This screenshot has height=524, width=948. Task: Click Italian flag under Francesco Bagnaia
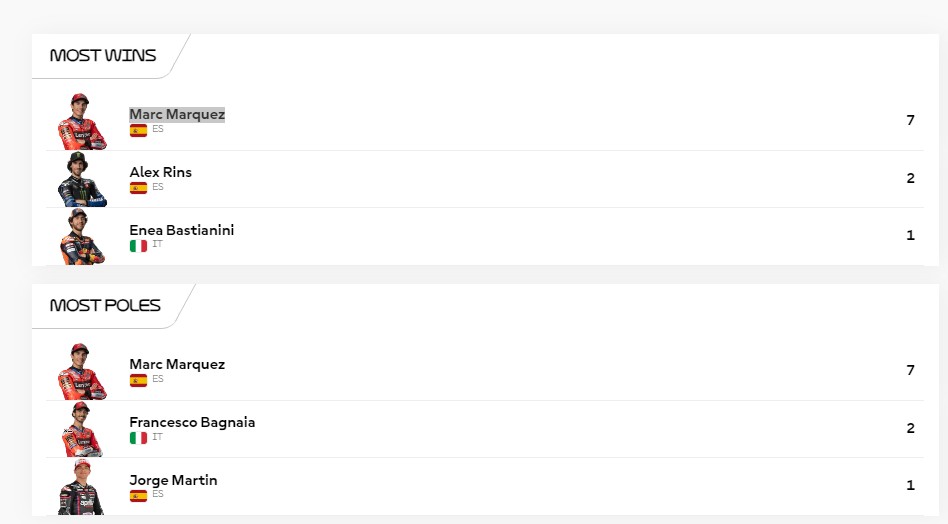(138, 438)
